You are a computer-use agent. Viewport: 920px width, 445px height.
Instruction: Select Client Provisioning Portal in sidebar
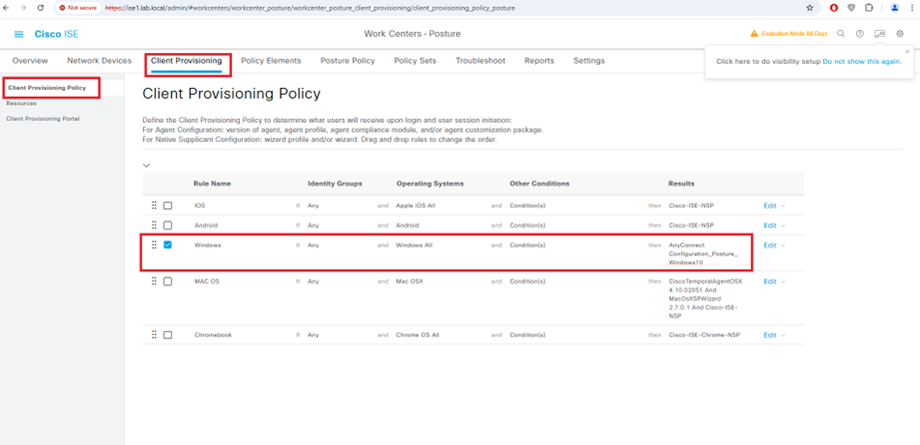pyautogui.click(x=43, y=118)
